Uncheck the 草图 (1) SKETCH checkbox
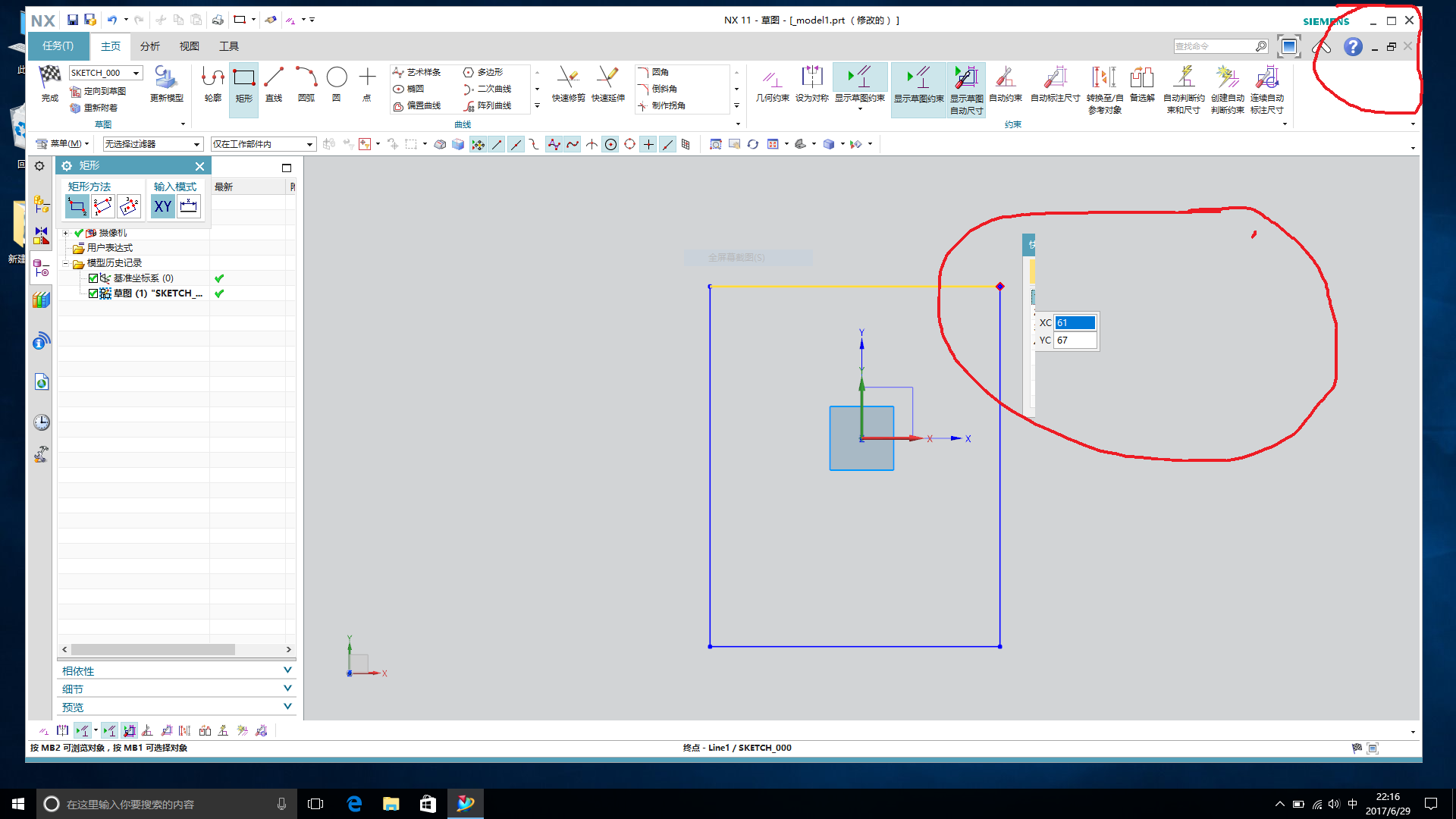The image size is (1456, 819). 93,293
